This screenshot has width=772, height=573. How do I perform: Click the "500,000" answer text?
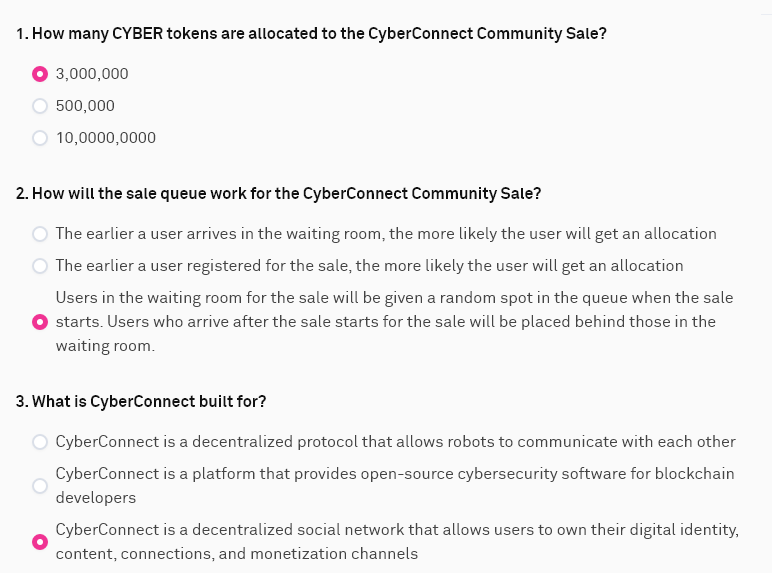pyautogui.click(x=85, y=106)
